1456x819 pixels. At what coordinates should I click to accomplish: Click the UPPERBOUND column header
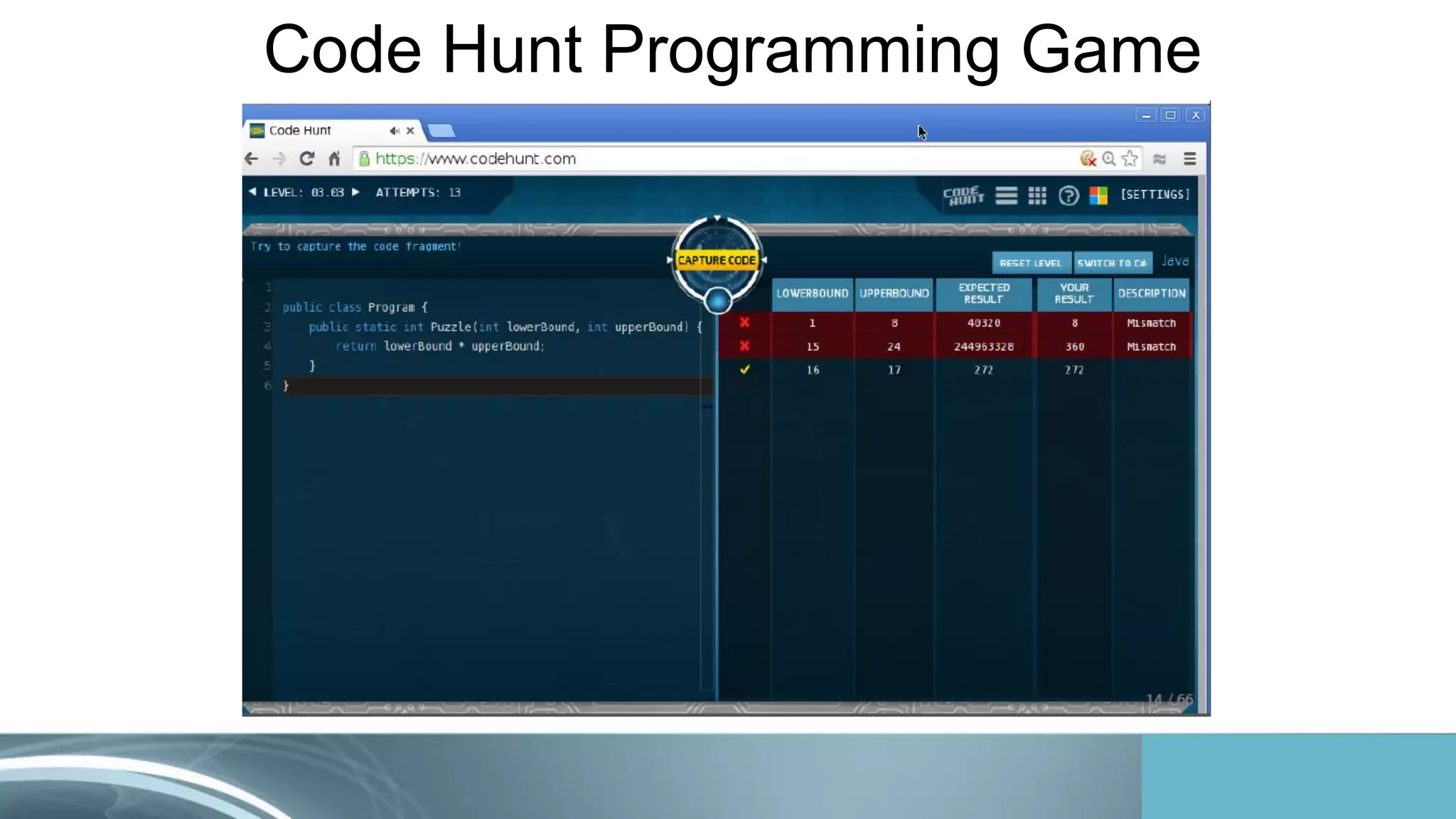894,294
